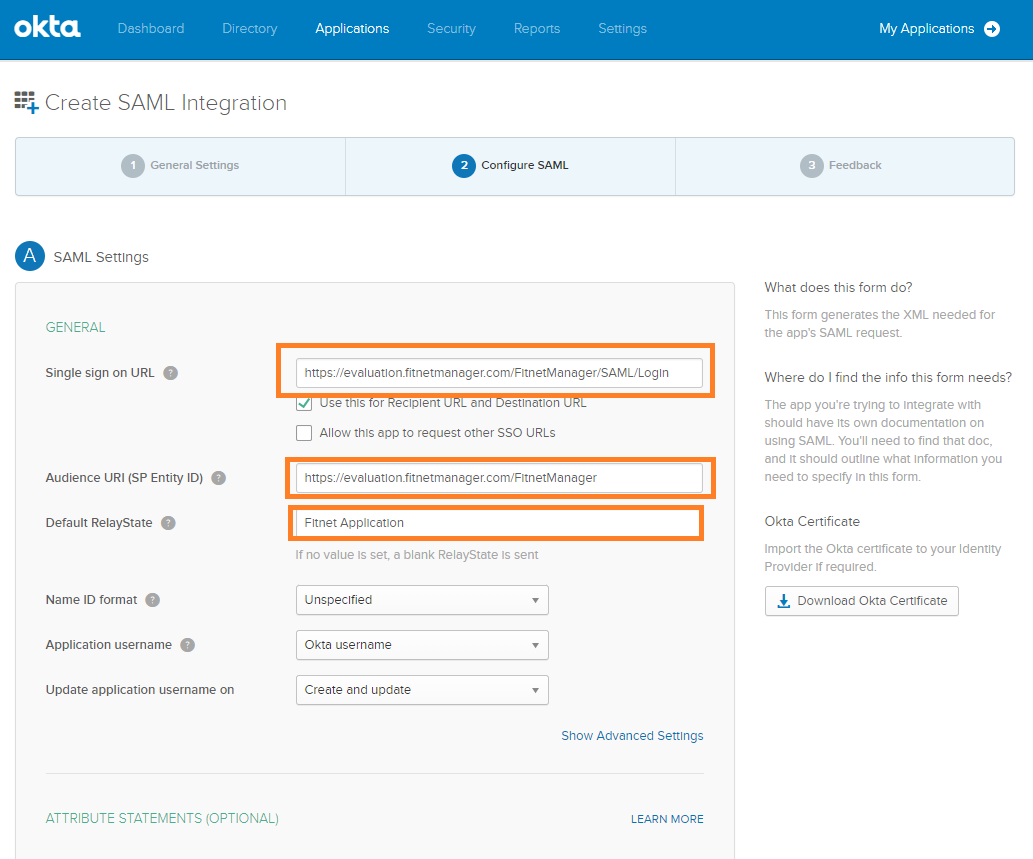The height and width of the screenshot is (859, 1033).
Task: Go to the Security menu
Action: point(451,29)
